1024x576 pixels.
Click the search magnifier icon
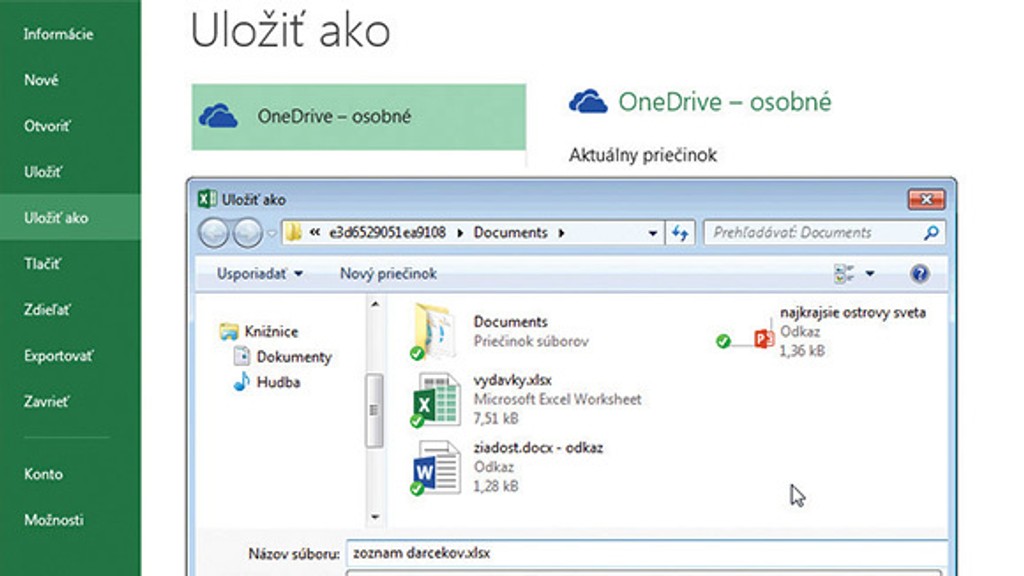[x=931, y=233]
